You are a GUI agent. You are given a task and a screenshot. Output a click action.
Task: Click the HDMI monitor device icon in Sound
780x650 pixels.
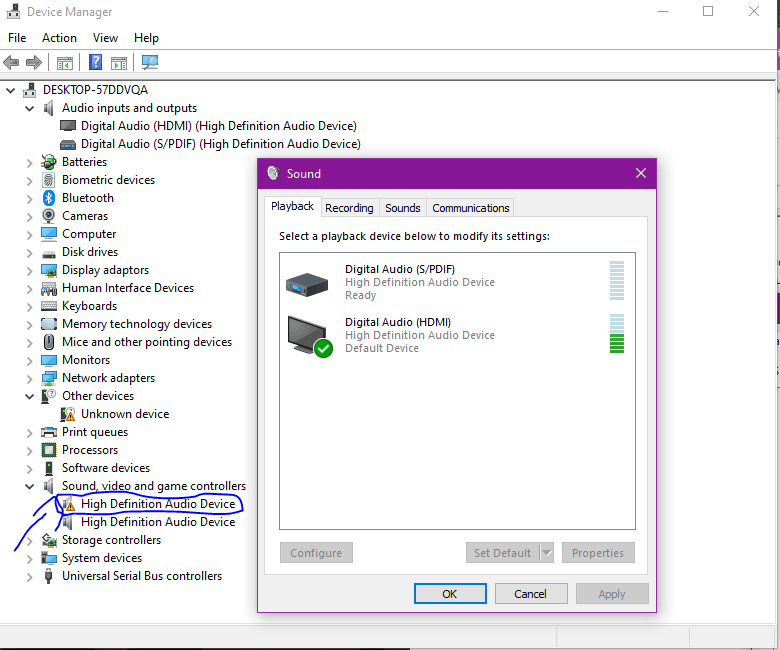coord(309,336)
